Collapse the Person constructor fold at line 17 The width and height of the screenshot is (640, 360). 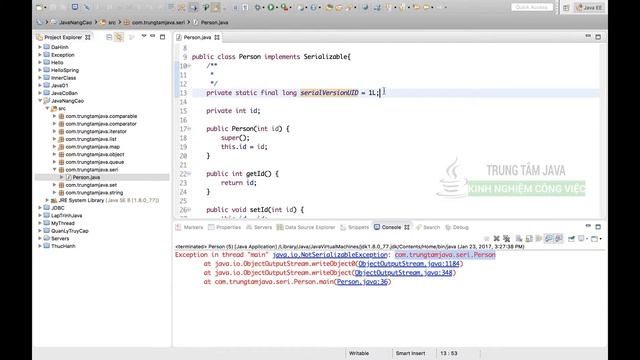coord(189,129)
